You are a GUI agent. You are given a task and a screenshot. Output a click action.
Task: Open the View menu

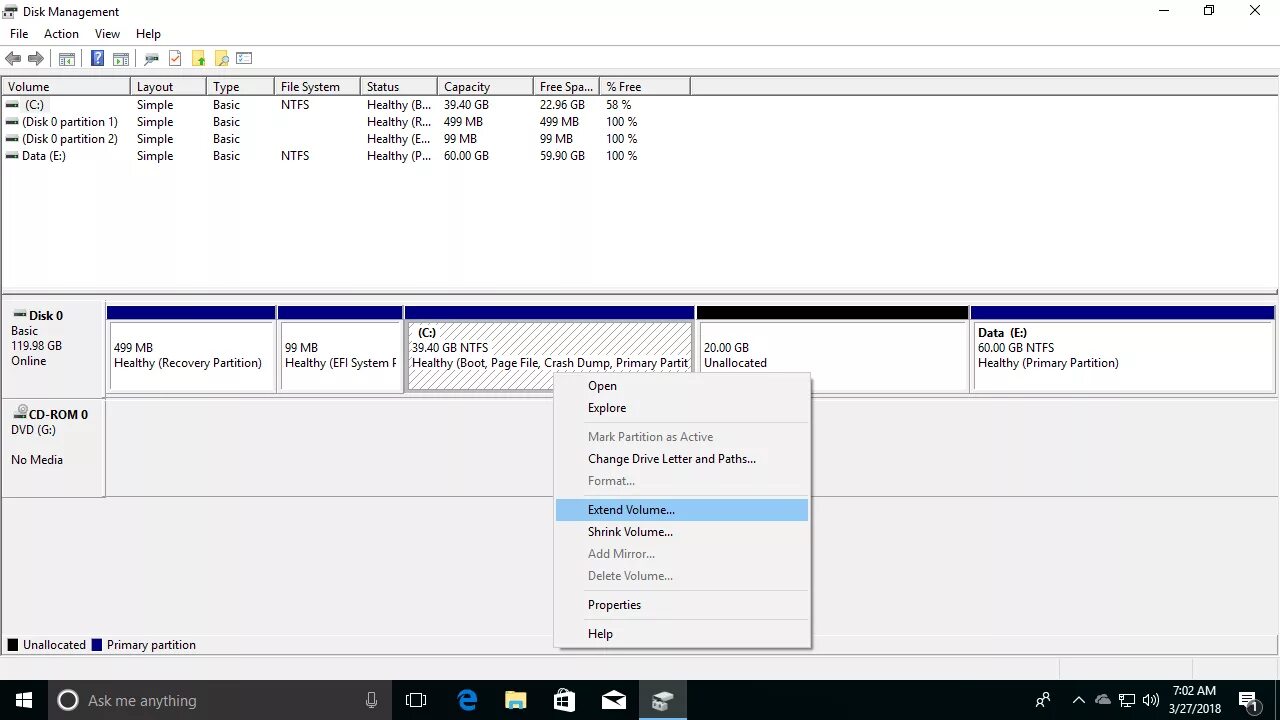107,34
